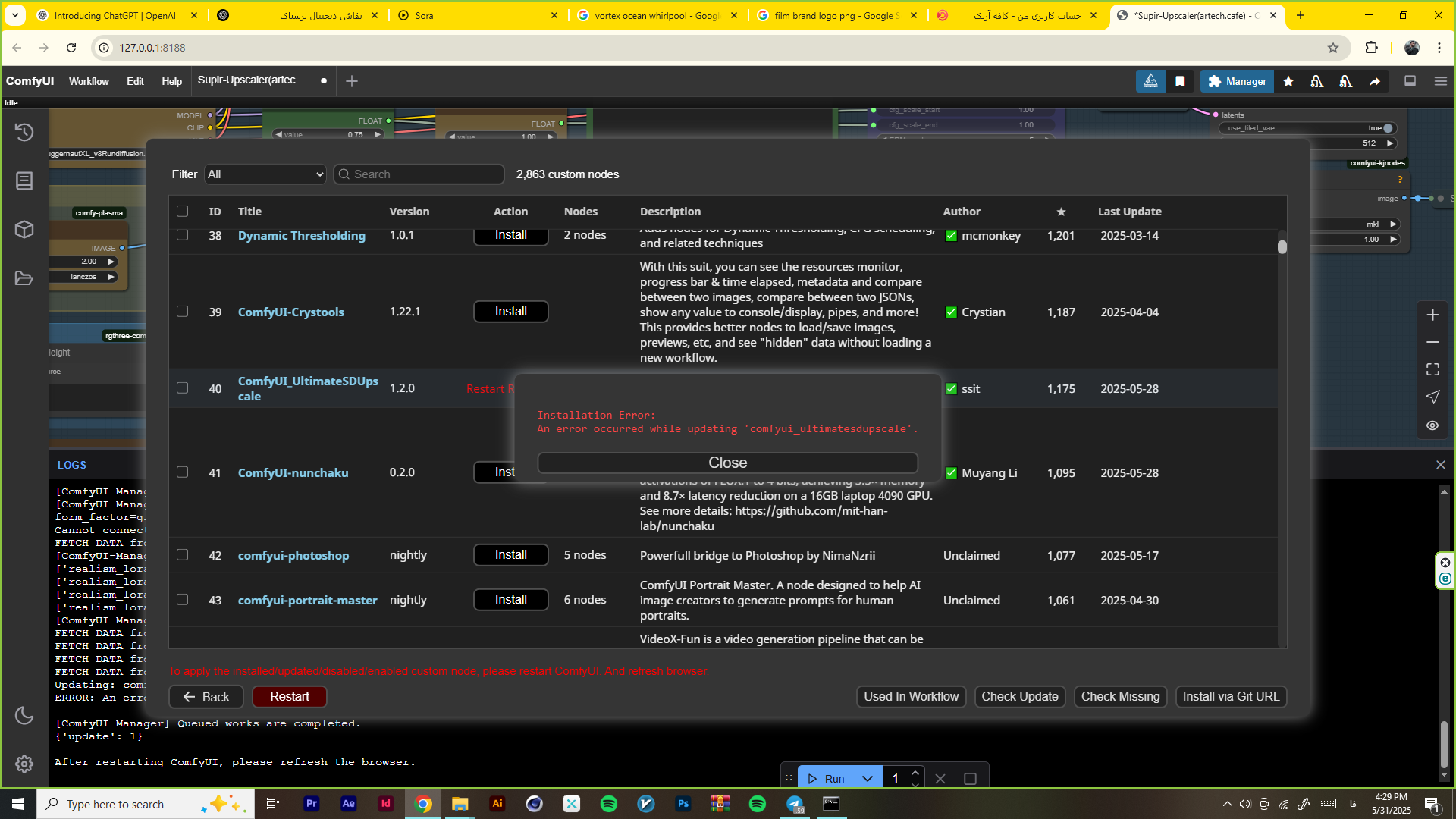Click the custom nodes Search field
The width and height of the screenshot is (1456, 819).
pyautogui.click(x=419, y=174)
